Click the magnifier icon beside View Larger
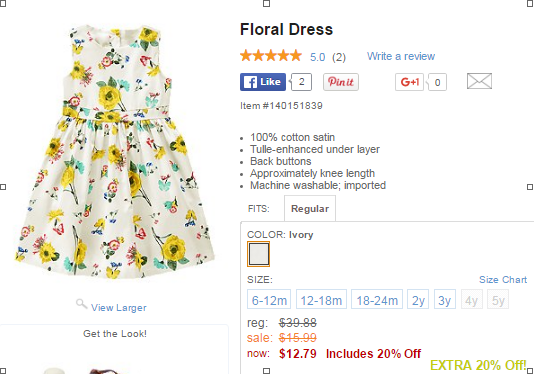 (x=81, y=303)
